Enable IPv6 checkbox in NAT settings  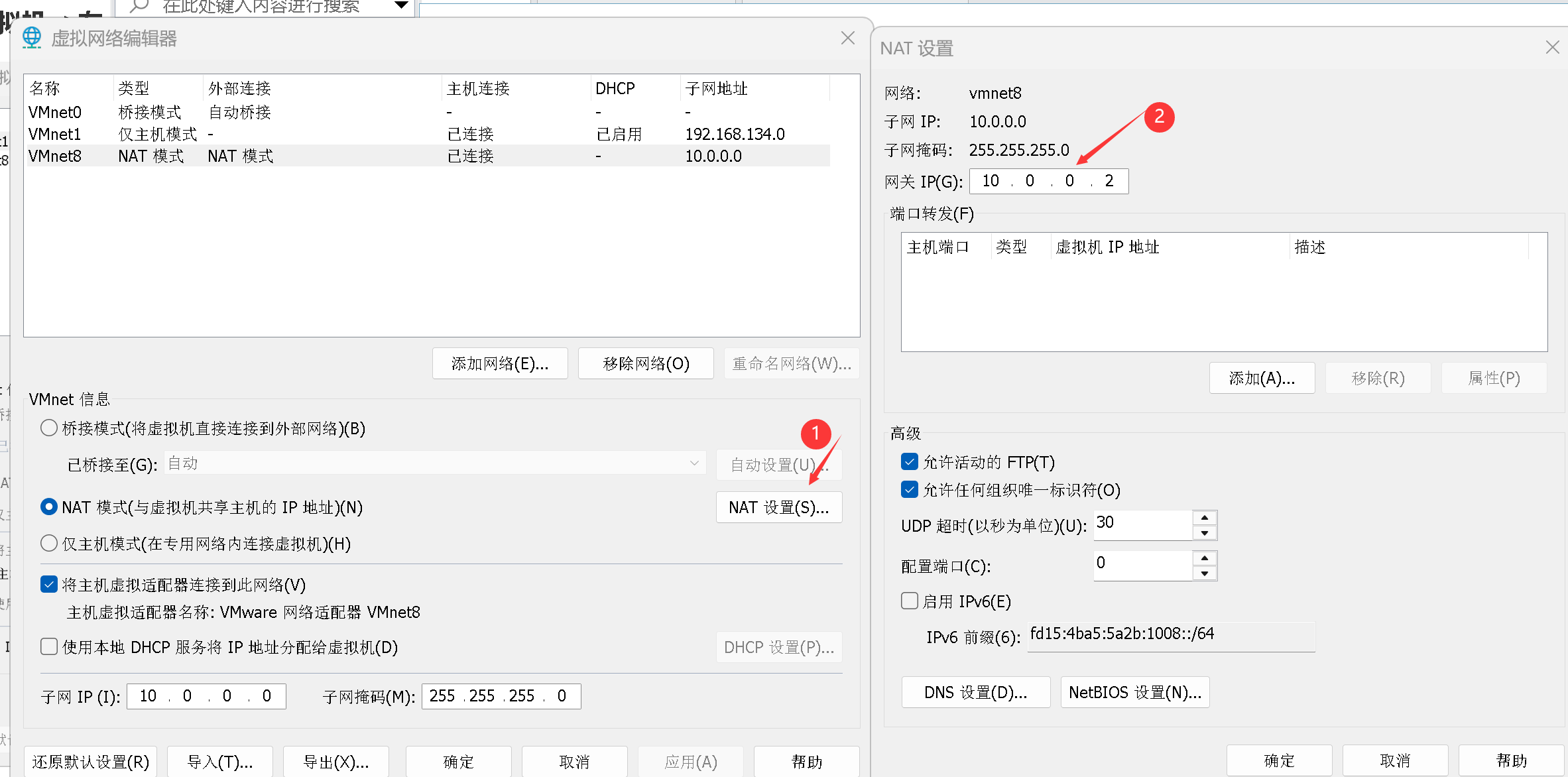(910, 601)
